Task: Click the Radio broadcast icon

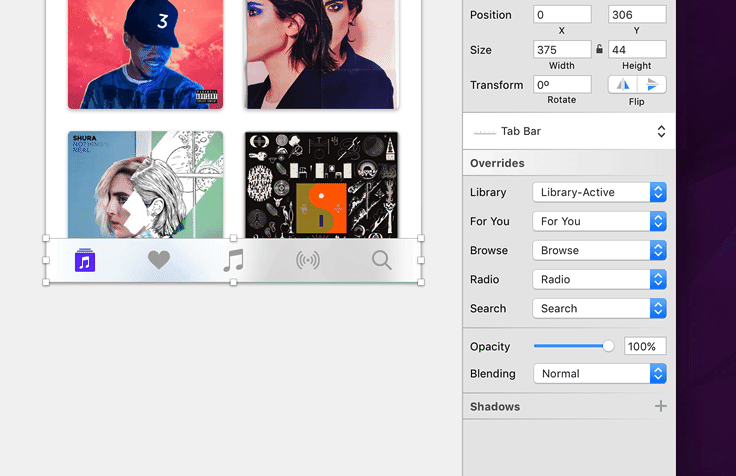Action: [308, 260]
